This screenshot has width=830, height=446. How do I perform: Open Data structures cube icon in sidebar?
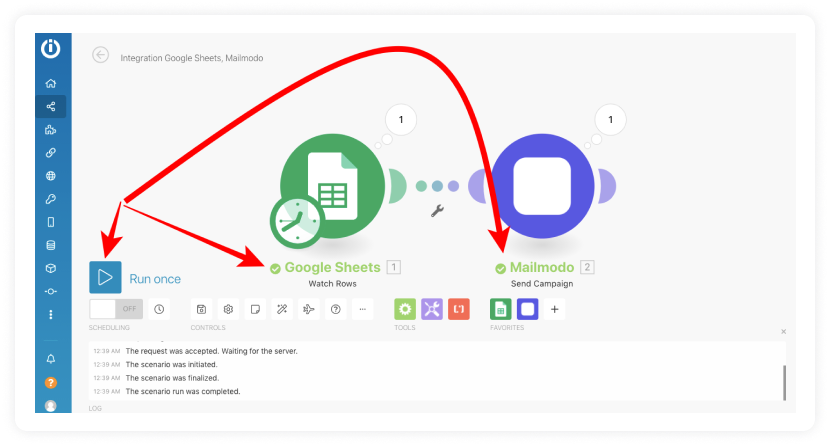coord(51,268)
